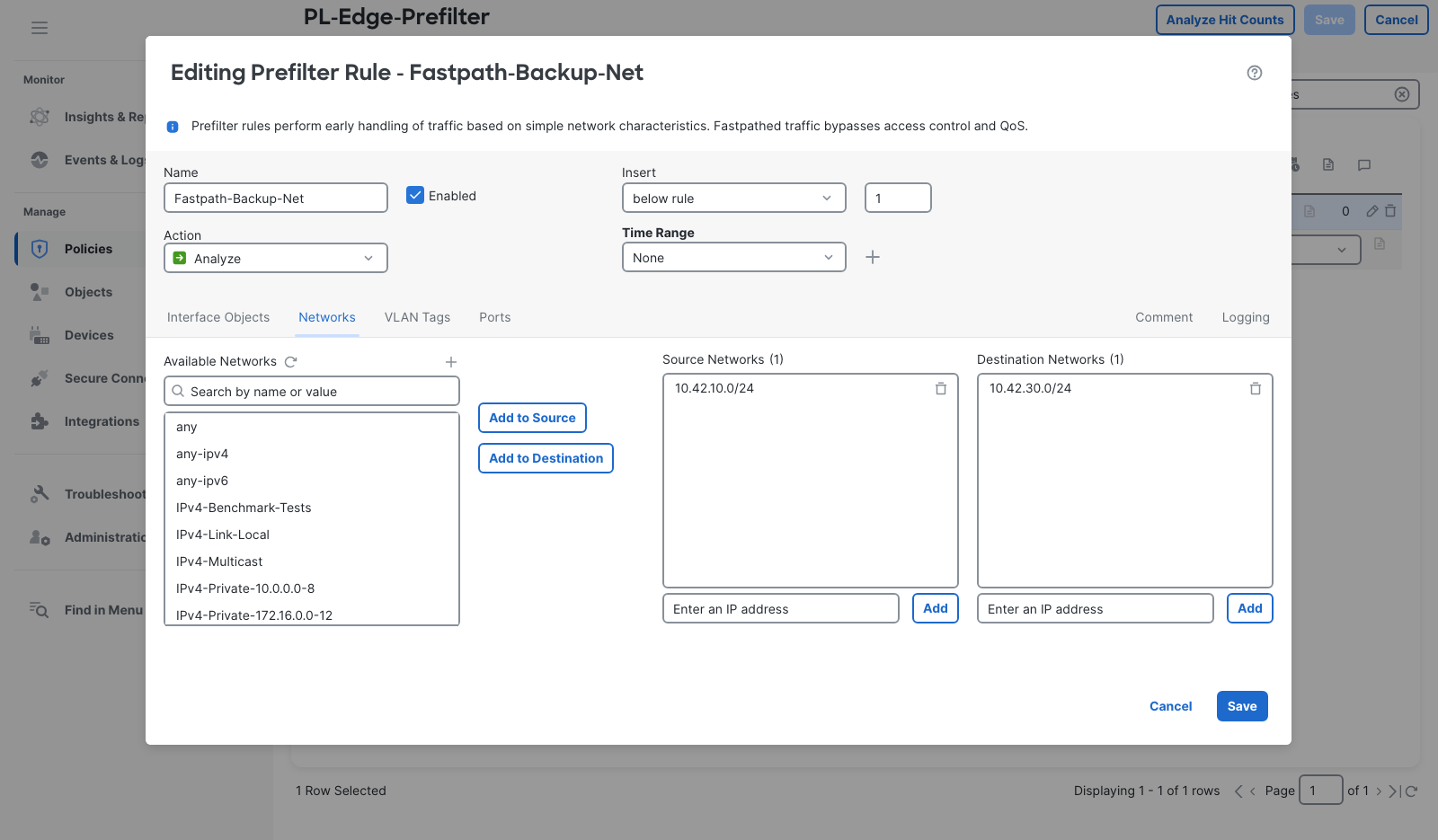Clear the background search field
Screen dimensions: 1438x840
pyautogui.click(x=1402, y=94)
